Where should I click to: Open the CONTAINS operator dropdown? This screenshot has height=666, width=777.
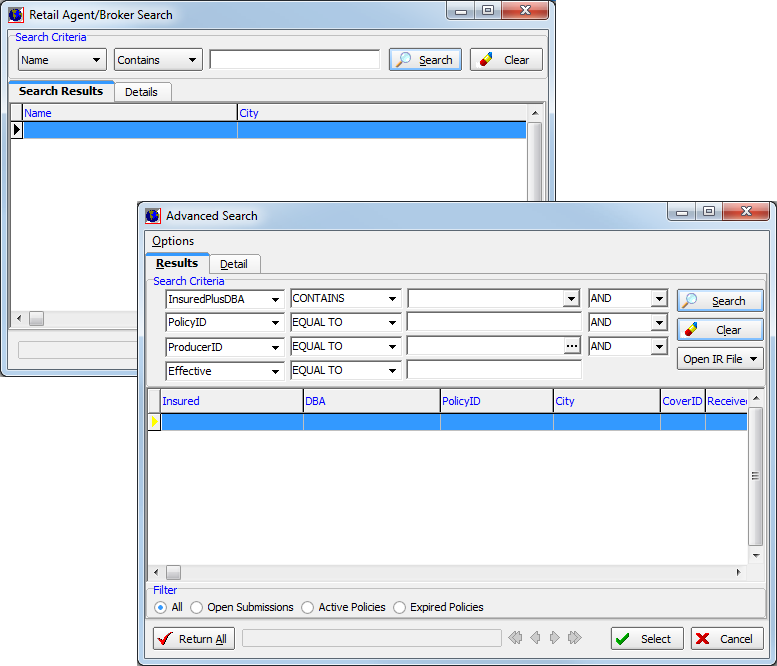coord(392,299)
